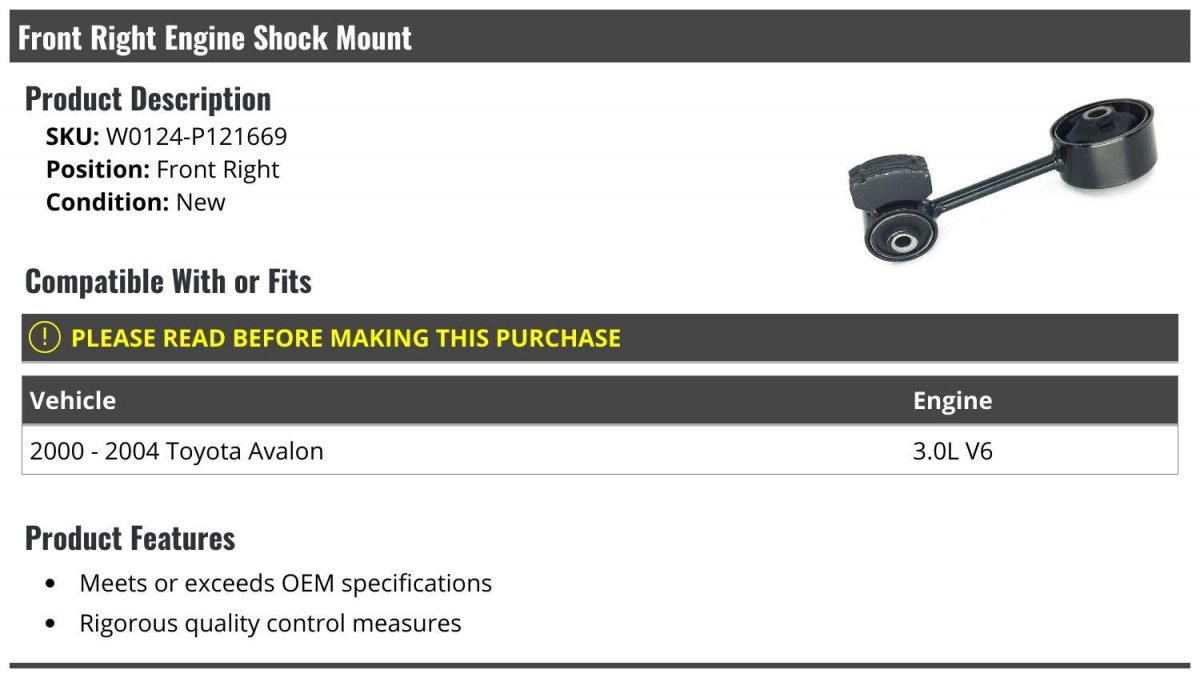Click the "Product Features" heading
Screen dimensions: 1200x678
(130, 538)
